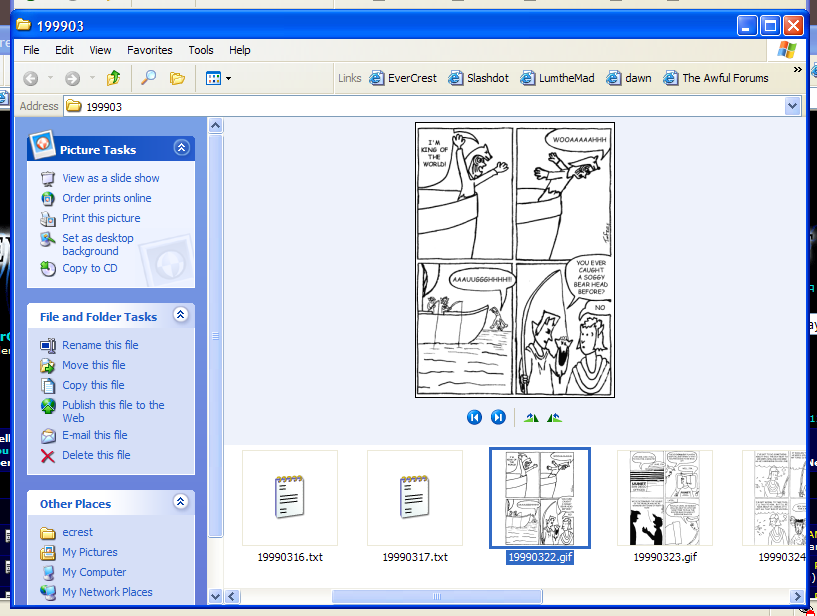Toggle the Folders pane button
The width and height of the screenshot is (817, 616).
[x=177, y=78]
